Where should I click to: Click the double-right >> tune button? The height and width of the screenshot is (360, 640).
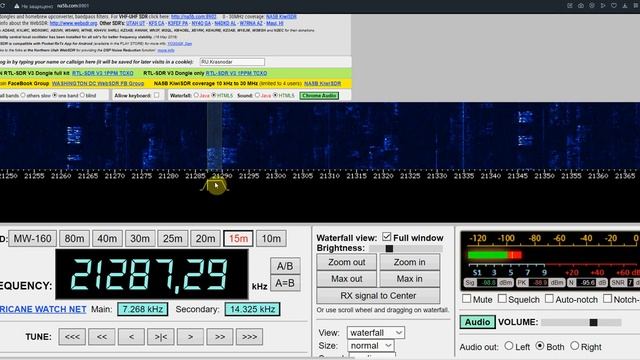[x=220, y=337]
